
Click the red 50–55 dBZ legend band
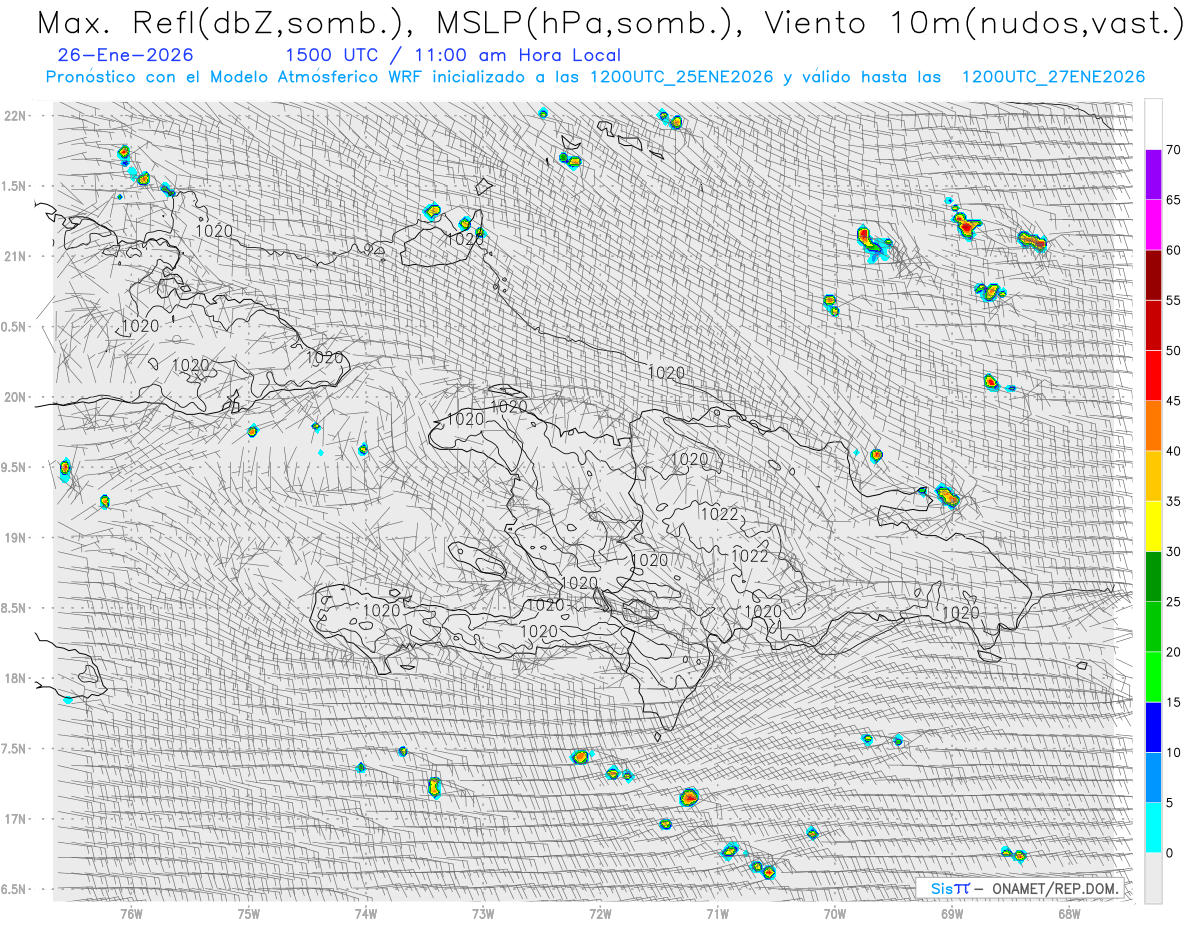pos(1153,326)
